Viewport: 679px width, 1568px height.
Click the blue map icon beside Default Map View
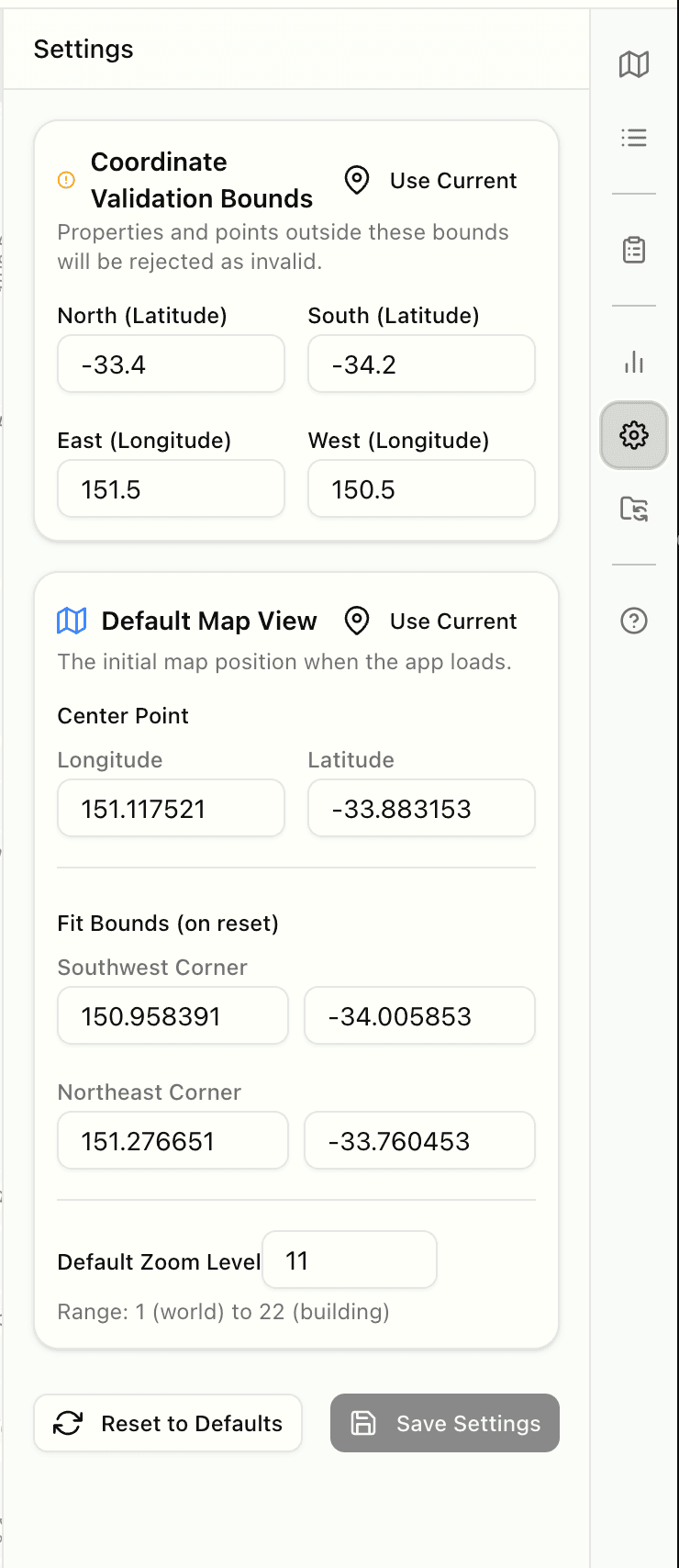click(x=71, y=621)
